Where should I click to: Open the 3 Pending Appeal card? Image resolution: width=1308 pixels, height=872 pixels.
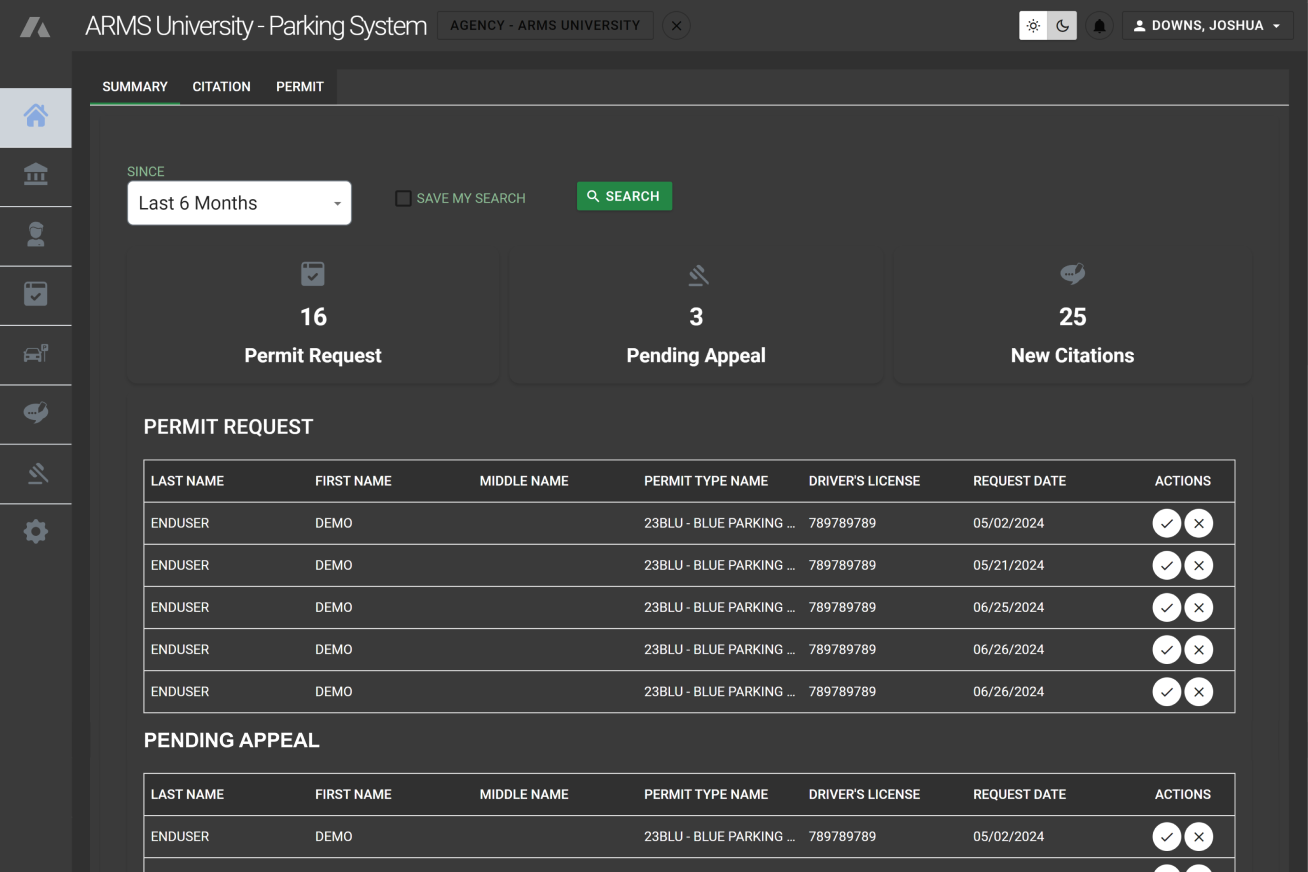[x=696, y=316]
